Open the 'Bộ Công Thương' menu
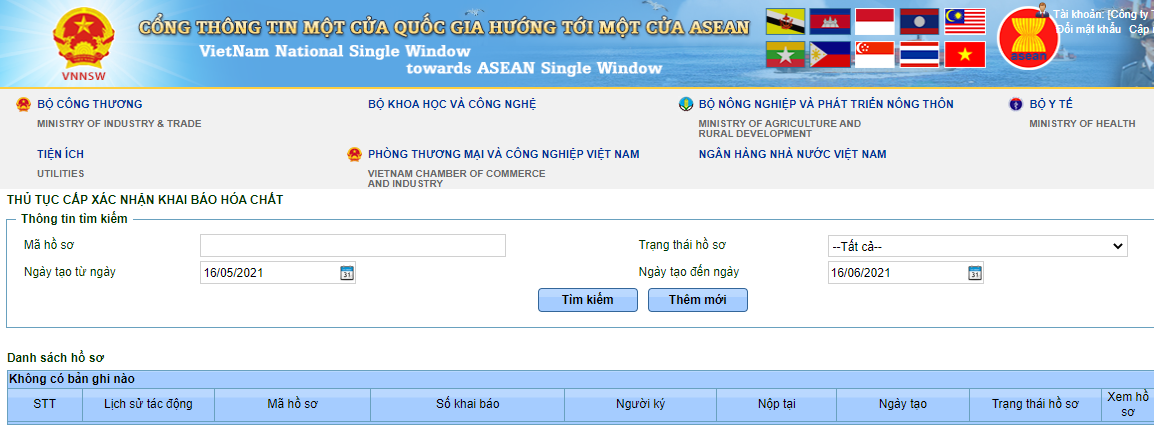Image resolution: width=1154 pixels, height=429 pixels. [89, 104]
